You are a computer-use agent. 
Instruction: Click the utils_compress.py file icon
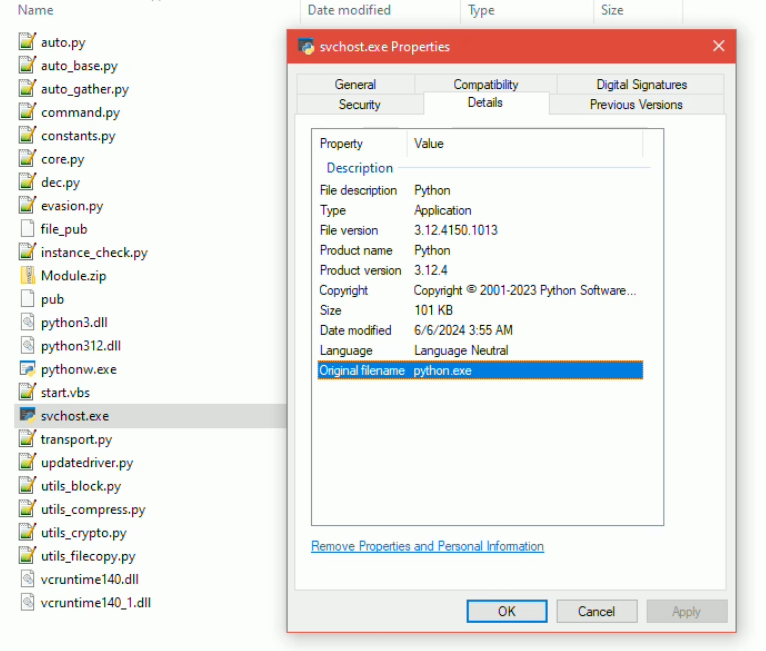[x=27, y=509]
